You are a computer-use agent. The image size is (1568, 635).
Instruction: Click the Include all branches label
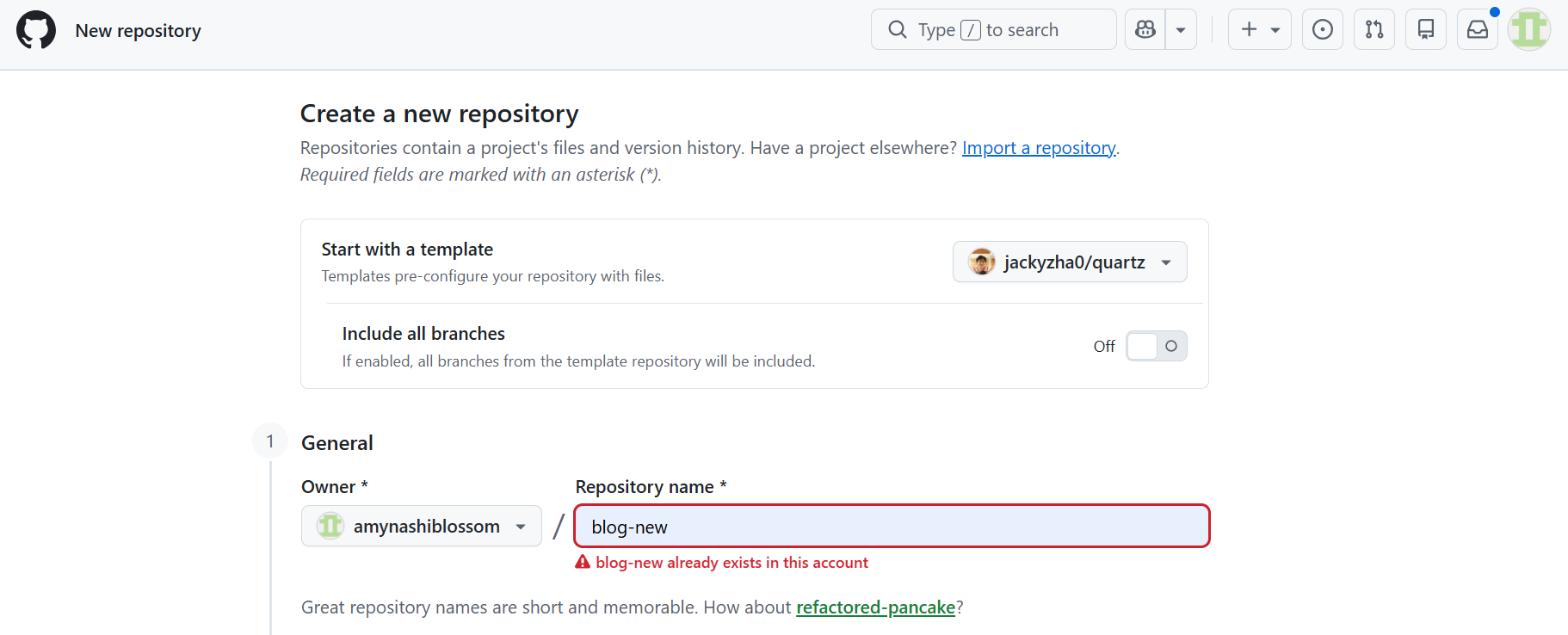(423, 334)
